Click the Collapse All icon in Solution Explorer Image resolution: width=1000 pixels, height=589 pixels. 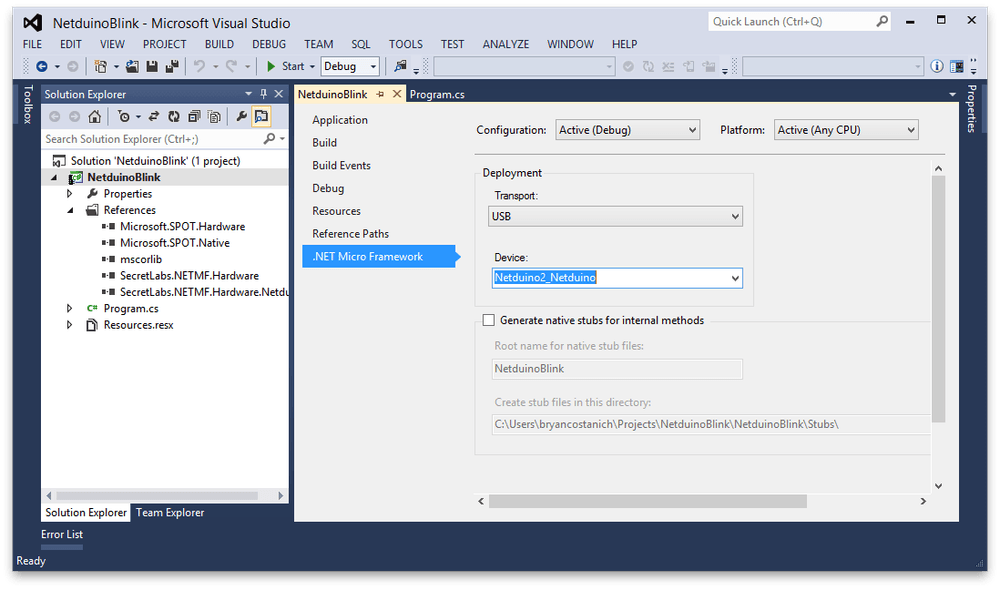[x=194, y=117]
